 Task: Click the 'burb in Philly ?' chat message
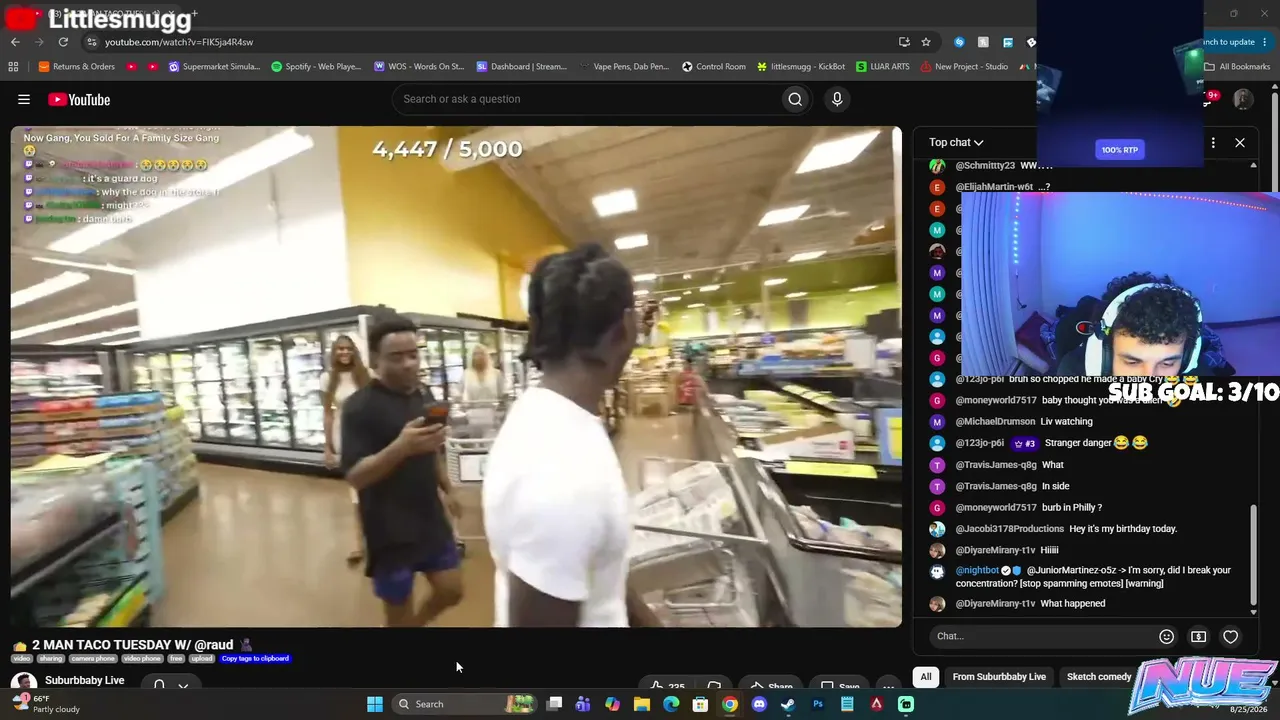coord(1071,508)
